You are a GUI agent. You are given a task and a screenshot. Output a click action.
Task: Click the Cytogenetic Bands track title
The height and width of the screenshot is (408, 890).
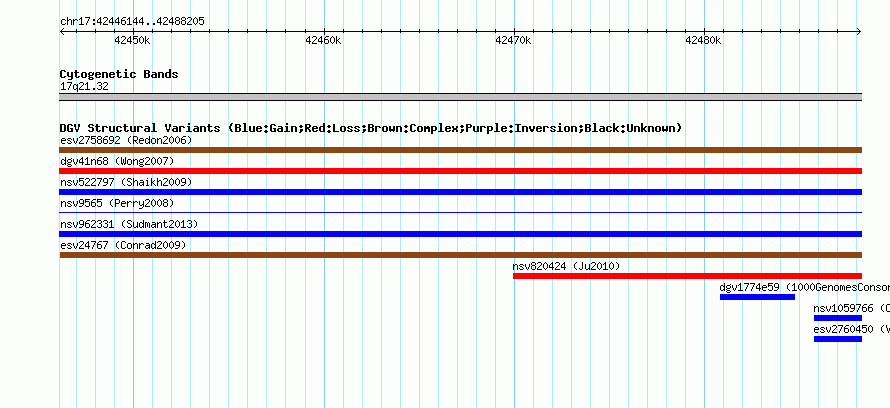point(119,74)
